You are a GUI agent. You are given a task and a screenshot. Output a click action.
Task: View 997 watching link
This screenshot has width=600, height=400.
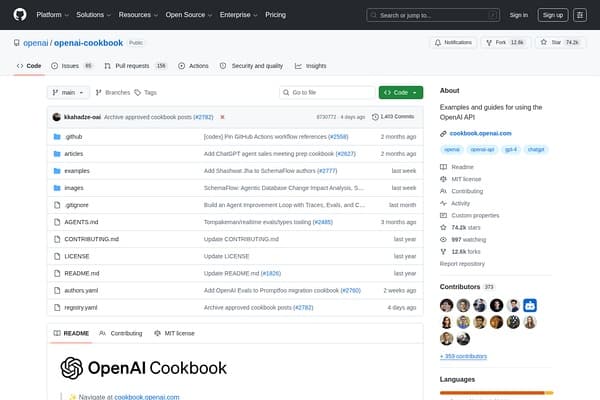coord(463,240)
